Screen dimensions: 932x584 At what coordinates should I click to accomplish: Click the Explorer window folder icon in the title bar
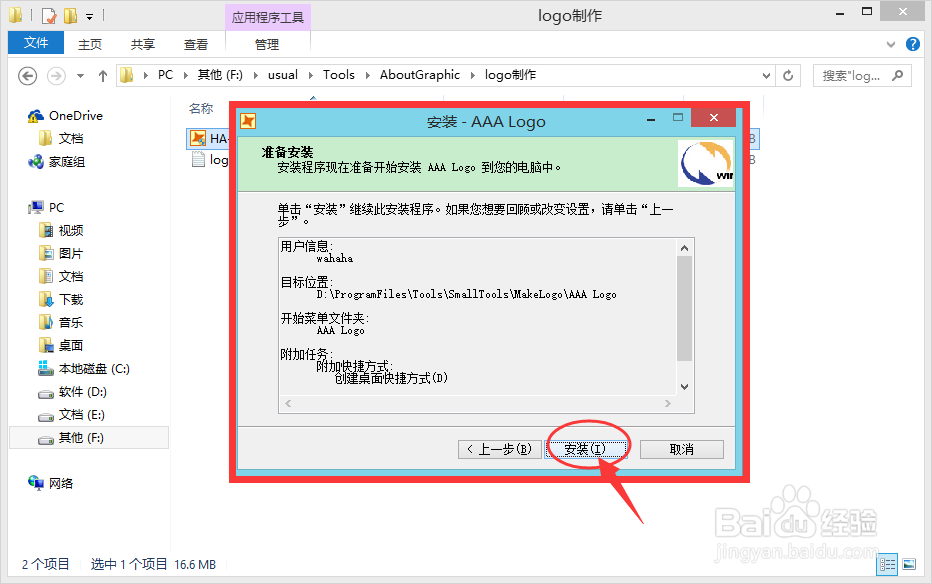click(16, 15)
